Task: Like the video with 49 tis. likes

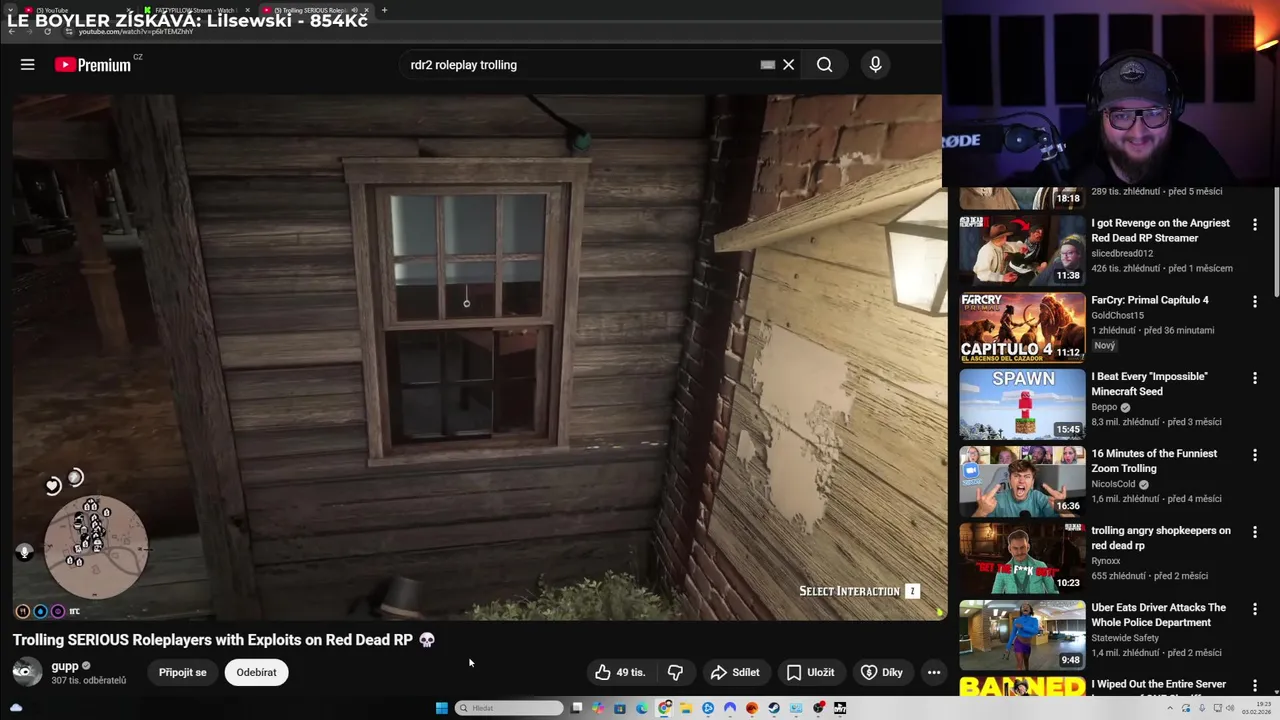Action: (620, 672)
